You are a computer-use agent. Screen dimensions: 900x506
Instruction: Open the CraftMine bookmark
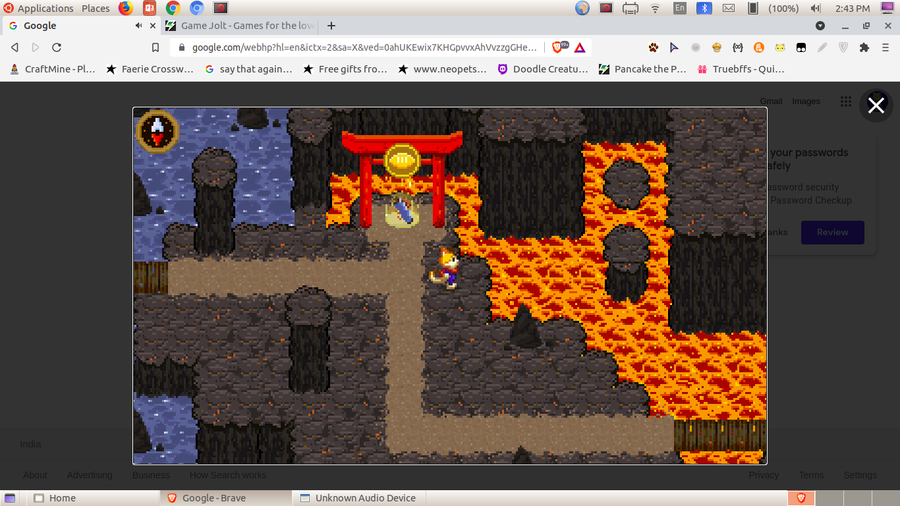[x=52, y=69]
